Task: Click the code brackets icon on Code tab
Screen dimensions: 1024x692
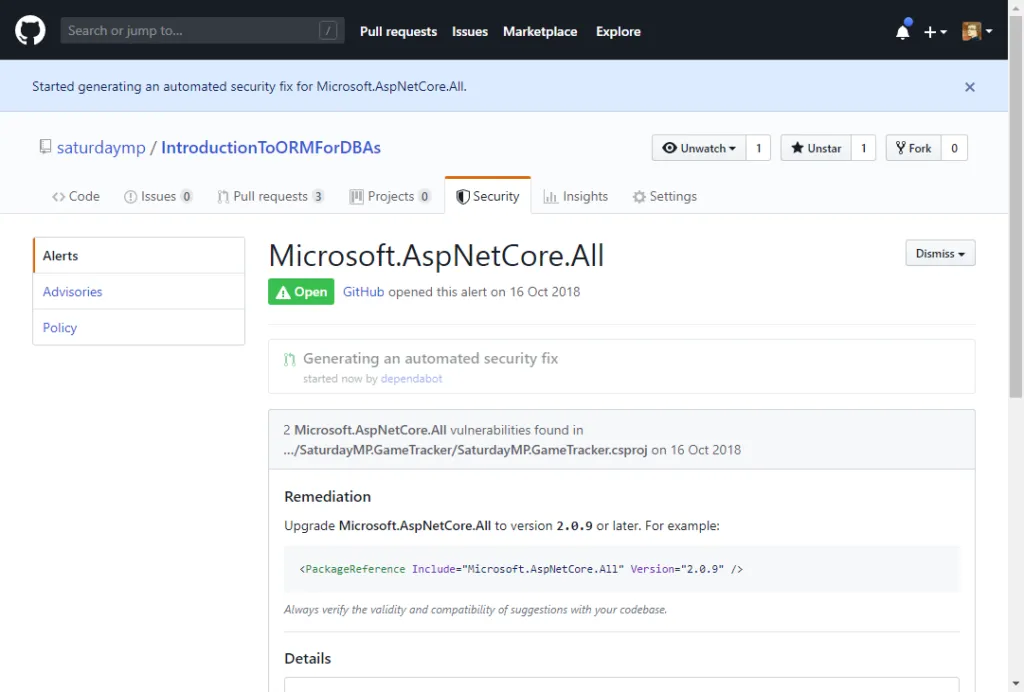Action: [59, 197]
